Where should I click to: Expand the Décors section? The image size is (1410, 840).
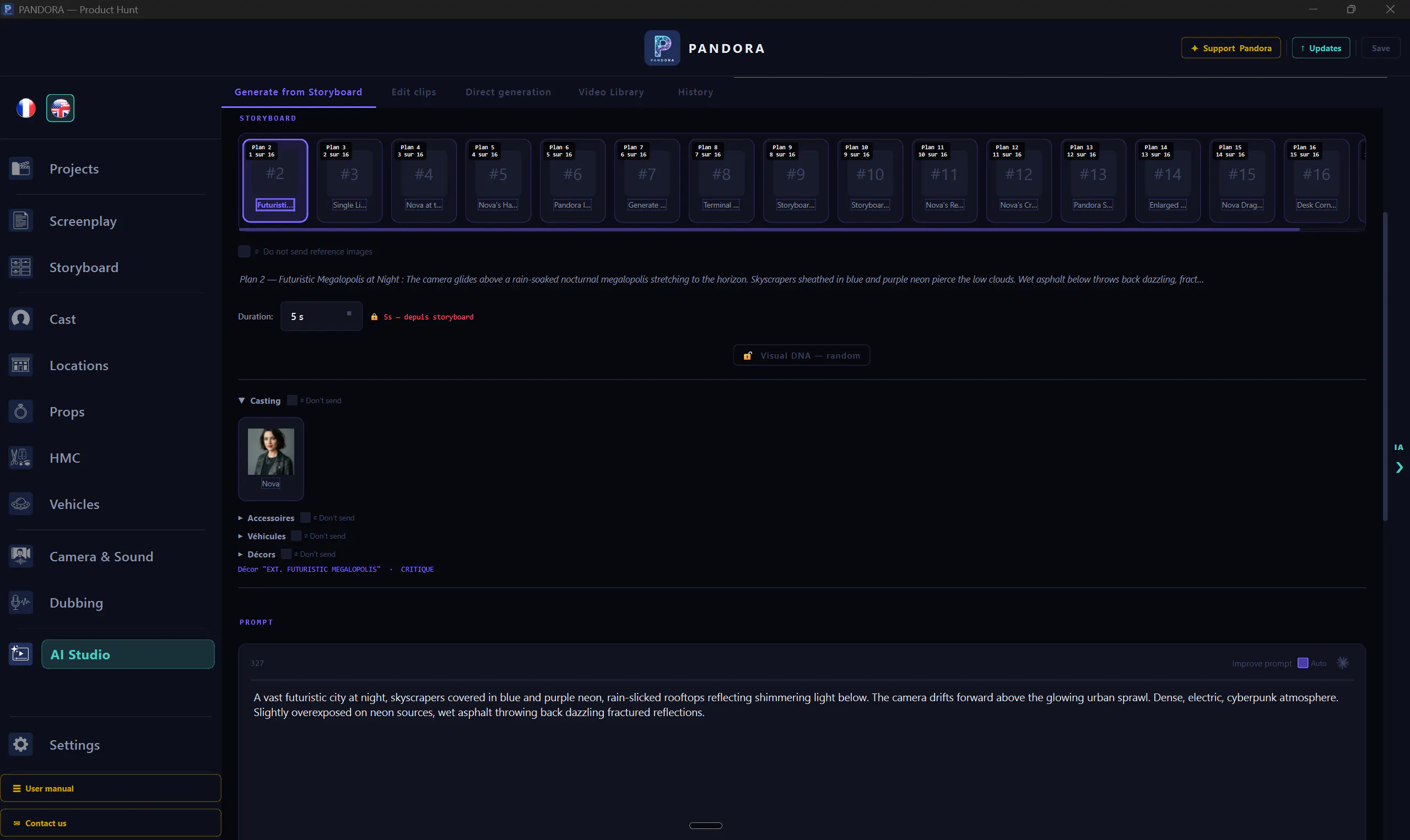(x=241, y=554)
